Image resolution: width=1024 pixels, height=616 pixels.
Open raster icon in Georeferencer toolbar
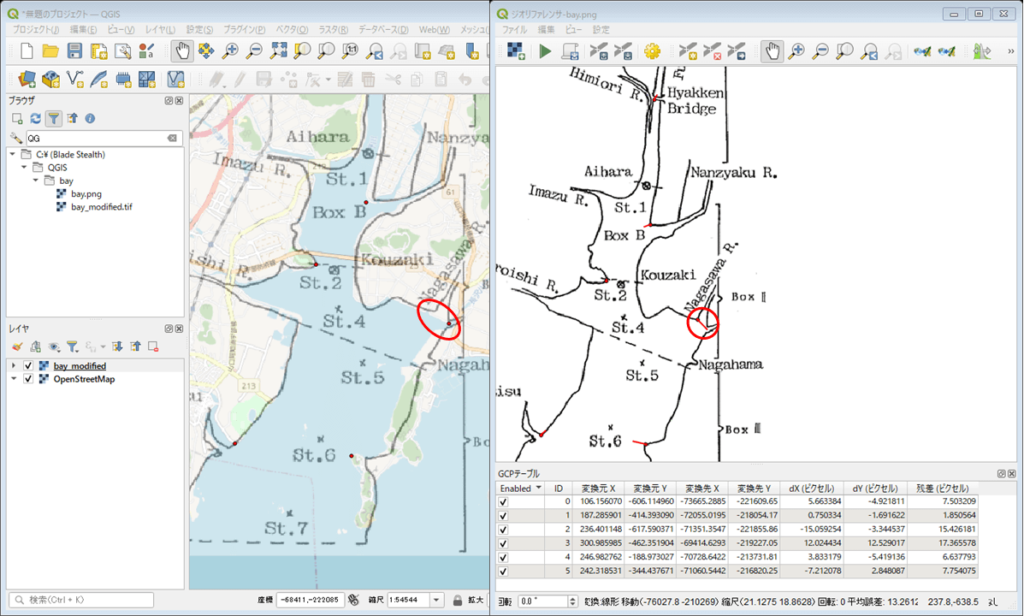[x=515, y=50]
